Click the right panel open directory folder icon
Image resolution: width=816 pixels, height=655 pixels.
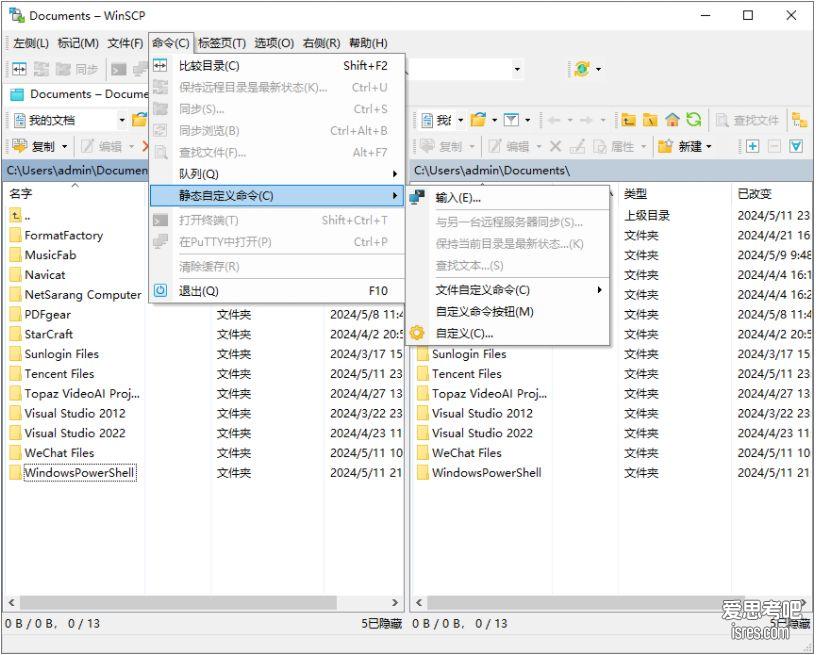pyautogui.click(x=478, y=120)
